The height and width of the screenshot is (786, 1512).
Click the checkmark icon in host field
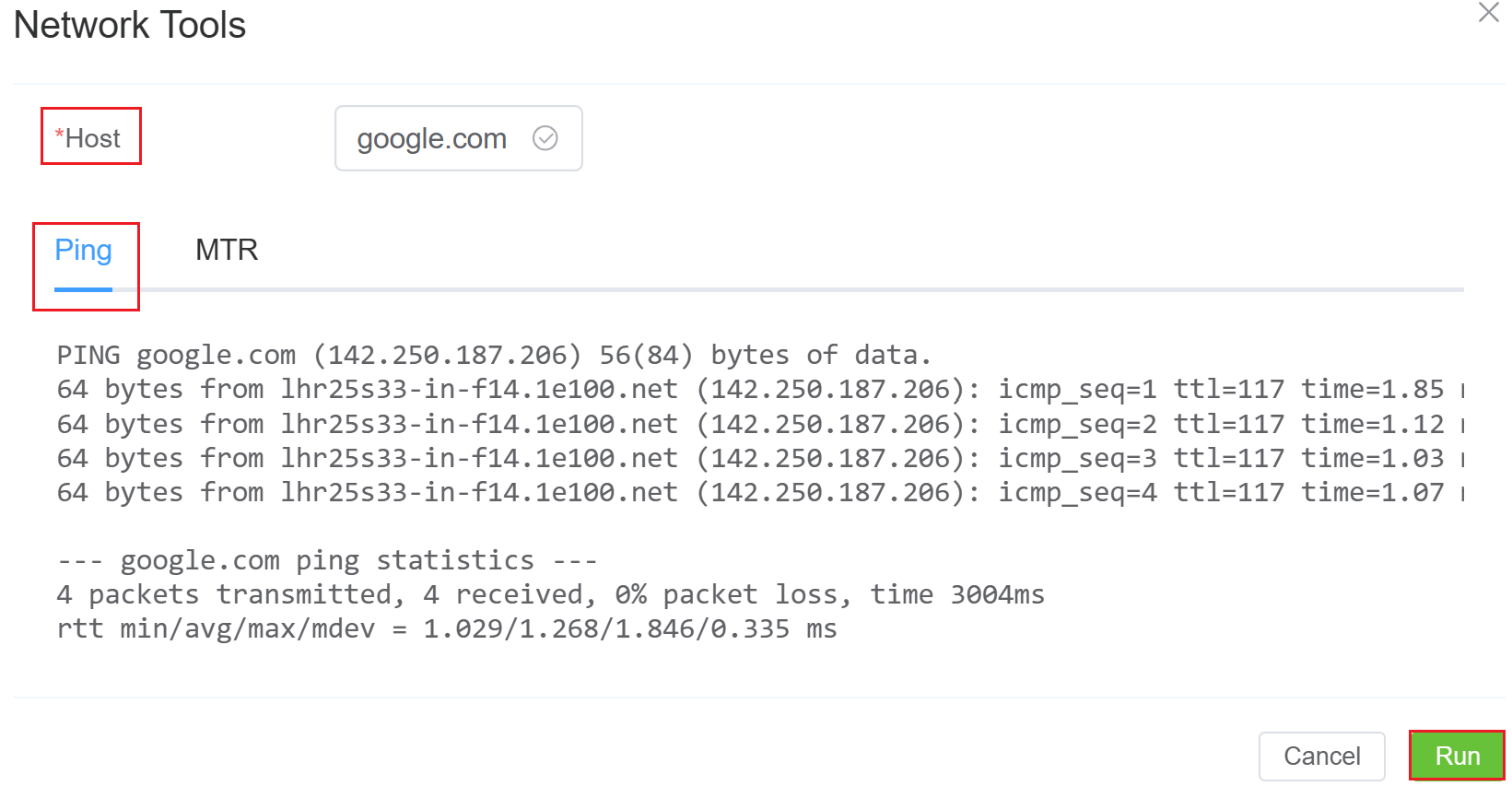click(x=545, y=138)
